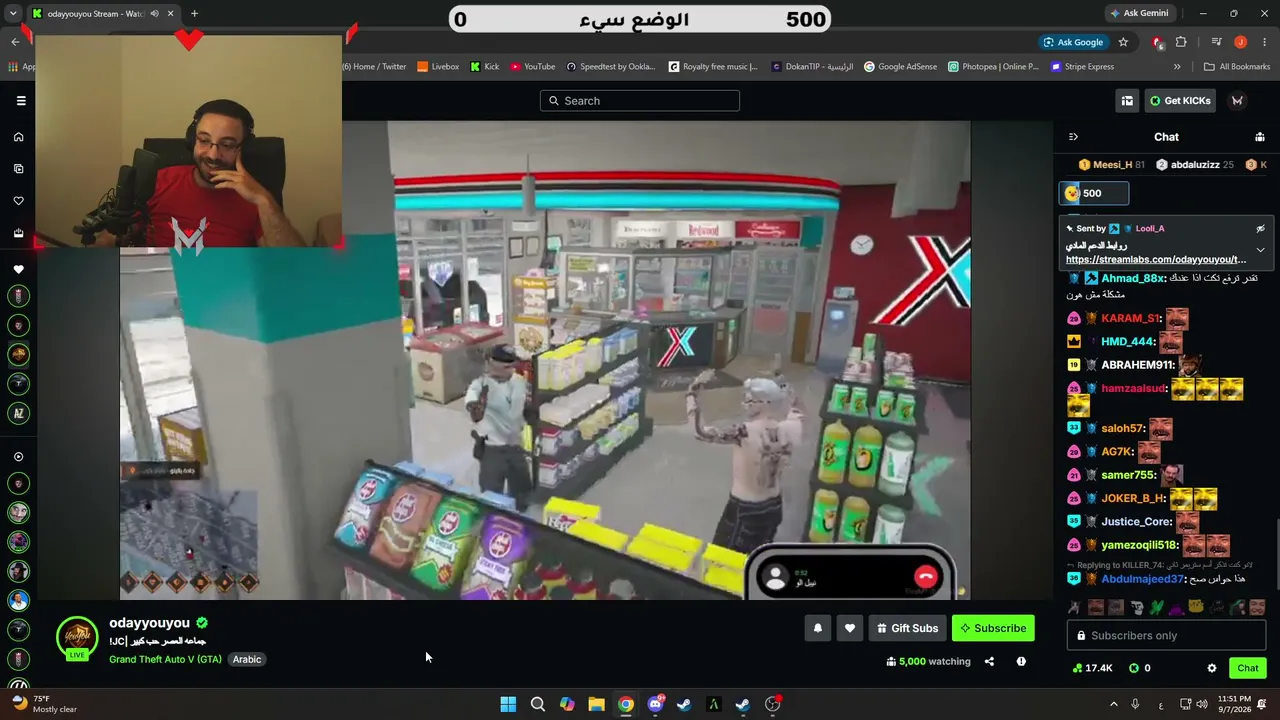The height and width of the screenshot is (720, 1280).
Task: Open Chrome three-dot menu
Action: tap(1265, 42)
